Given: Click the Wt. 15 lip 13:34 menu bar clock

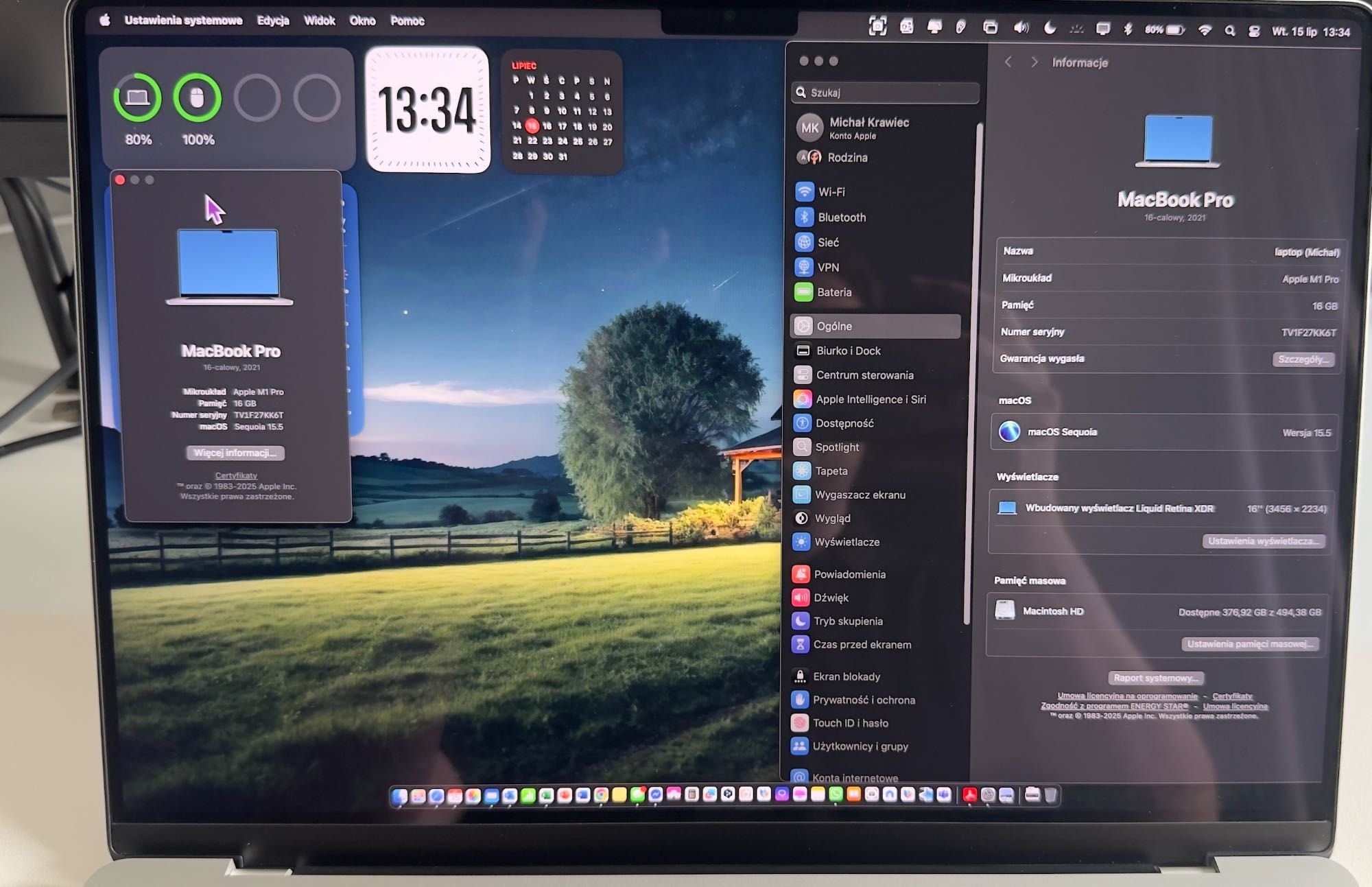Looking at the screenshot, I should (x=1311, y=32).
